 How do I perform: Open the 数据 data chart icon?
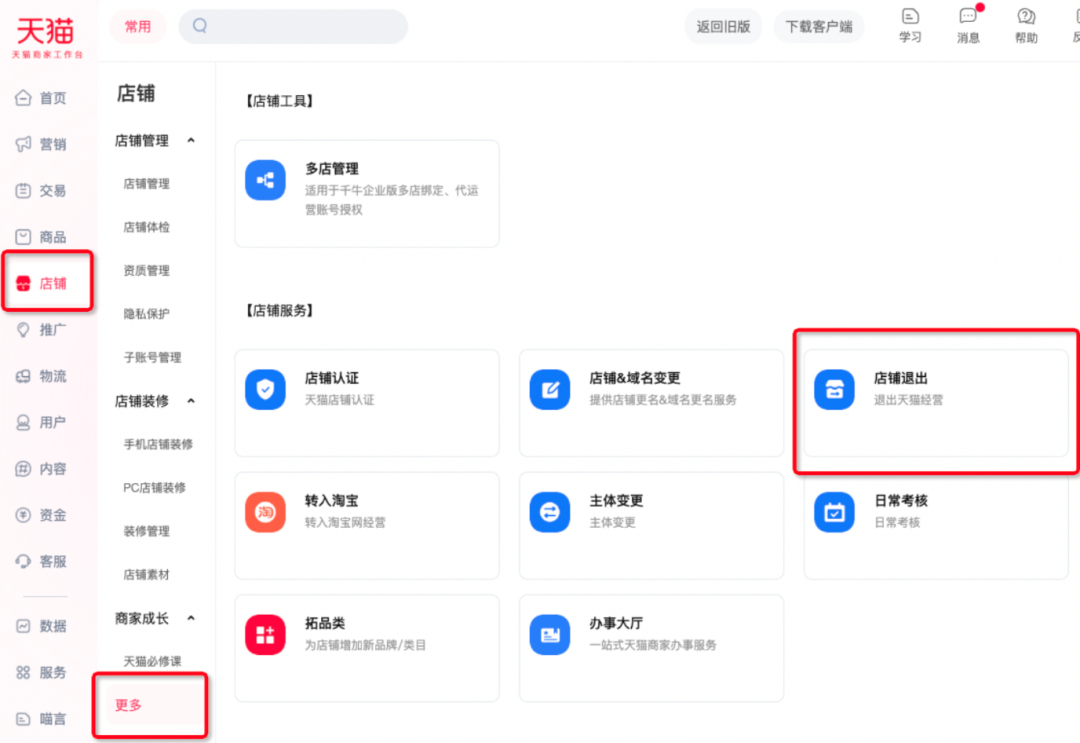point(23,626)
